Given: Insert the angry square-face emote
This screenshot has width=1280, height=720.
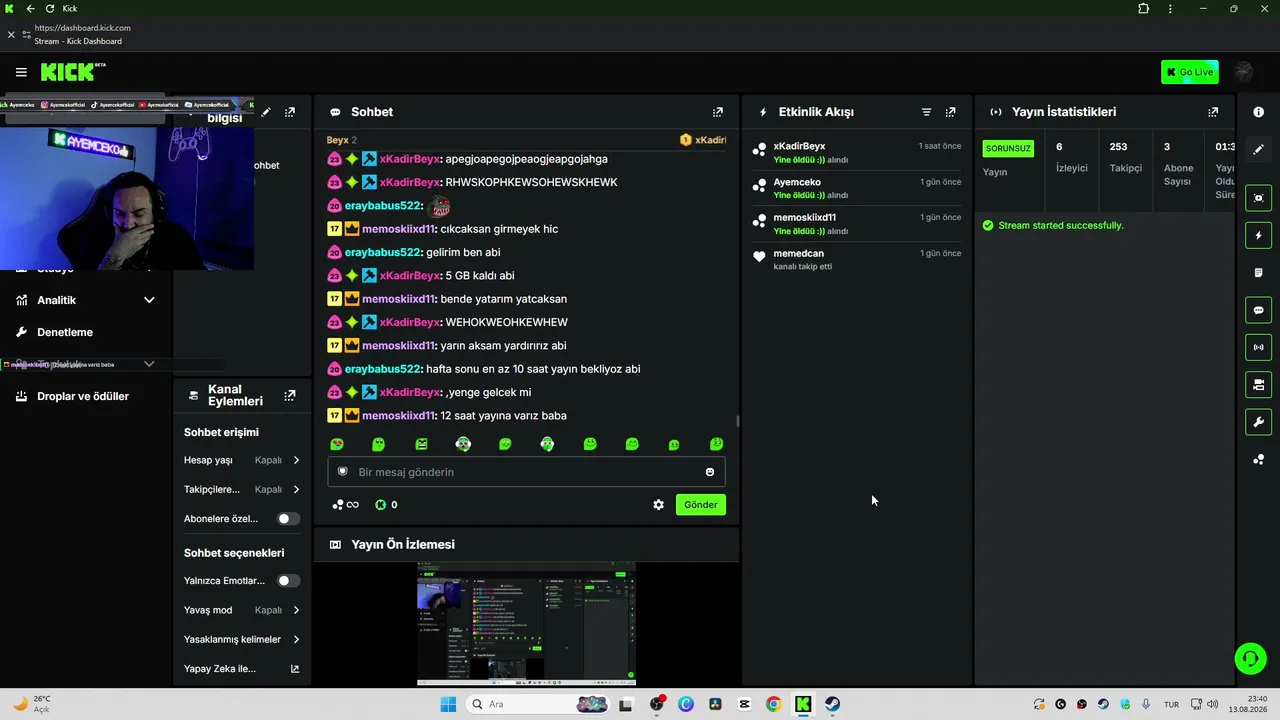Looking at the screenshot, I should click(x=421, y=444).
